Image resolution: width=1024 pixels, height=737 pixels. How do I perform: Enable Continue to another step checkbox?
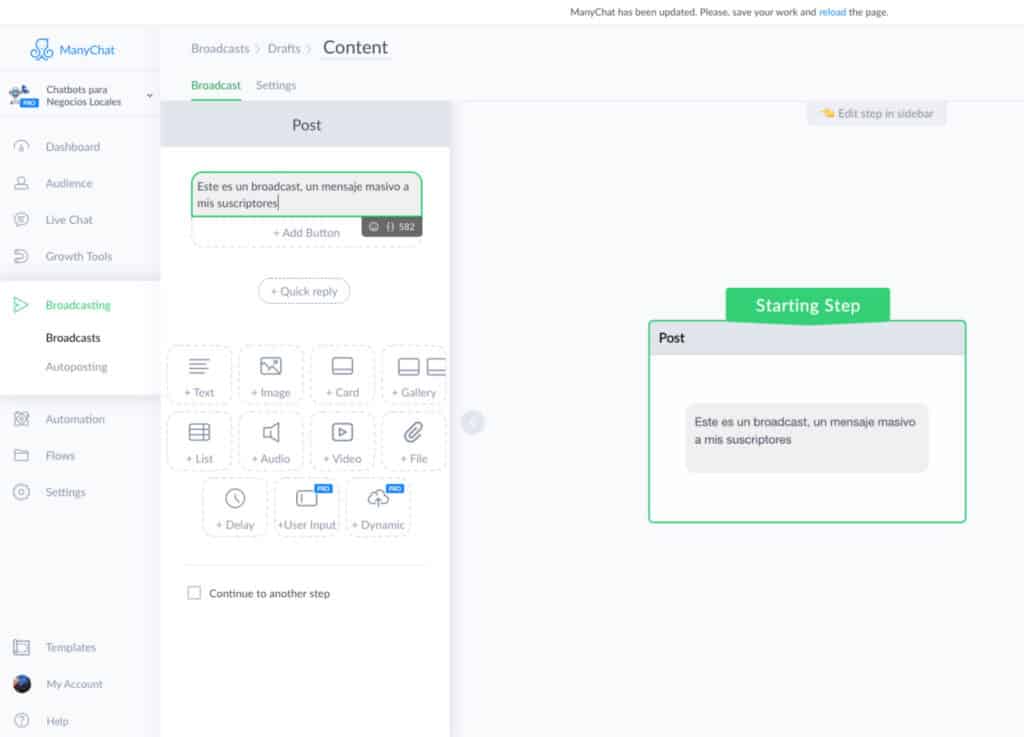click(194, 593)
